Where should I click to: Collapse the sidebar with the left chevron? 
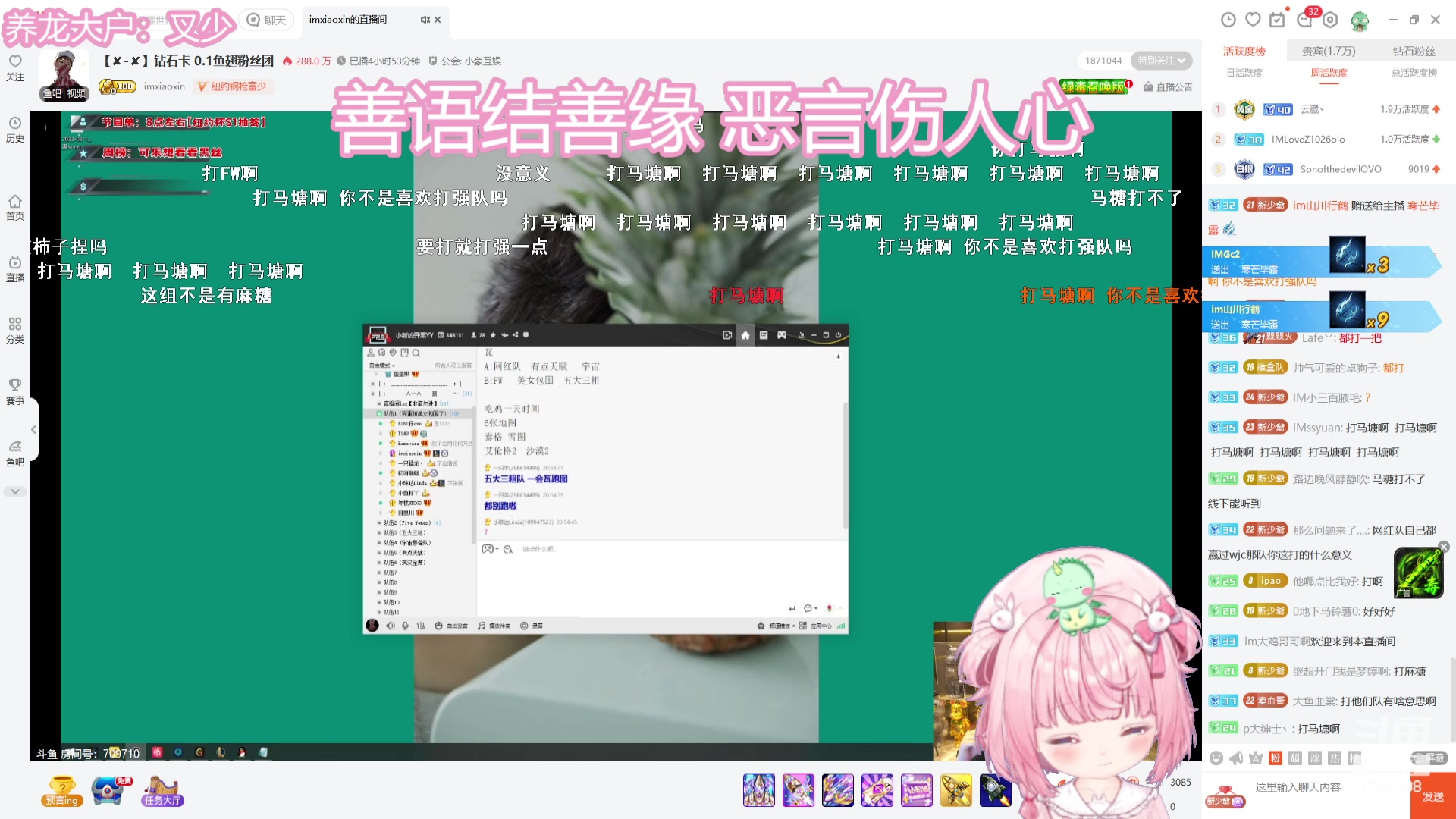tap(33, 430)
